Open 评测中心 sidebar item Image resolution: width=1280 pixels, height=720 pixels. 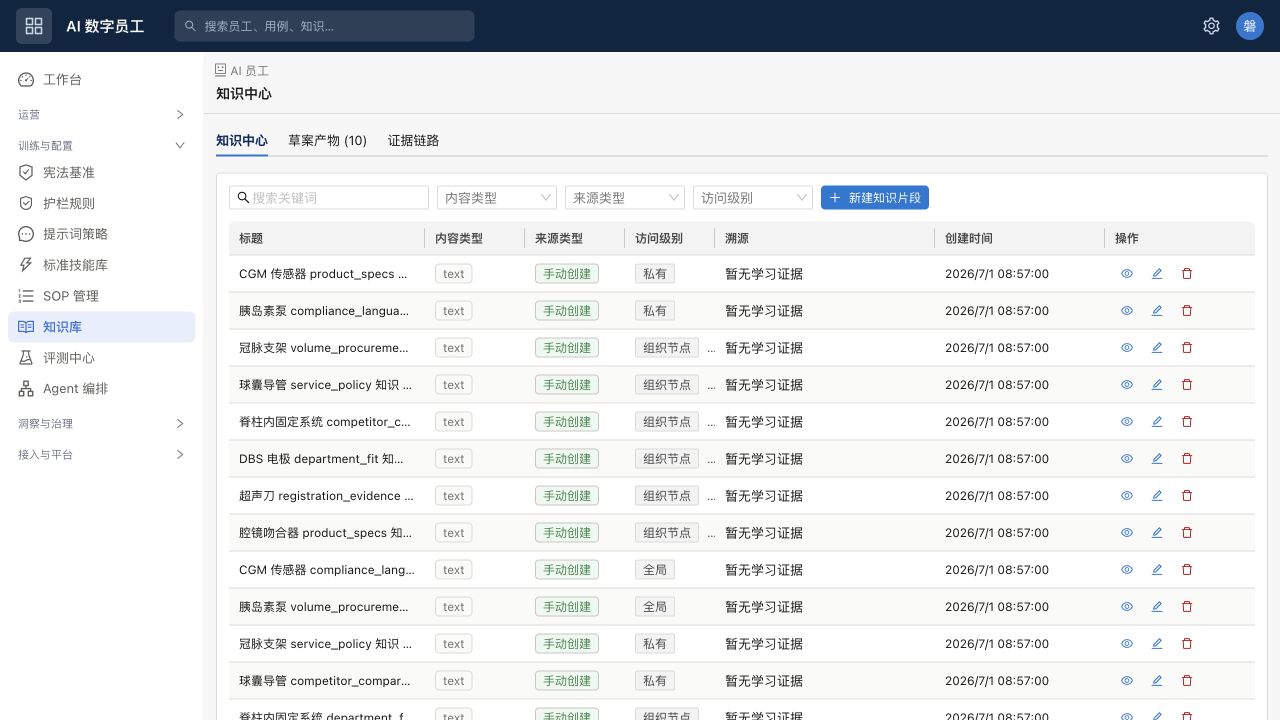tap(101, 358)
